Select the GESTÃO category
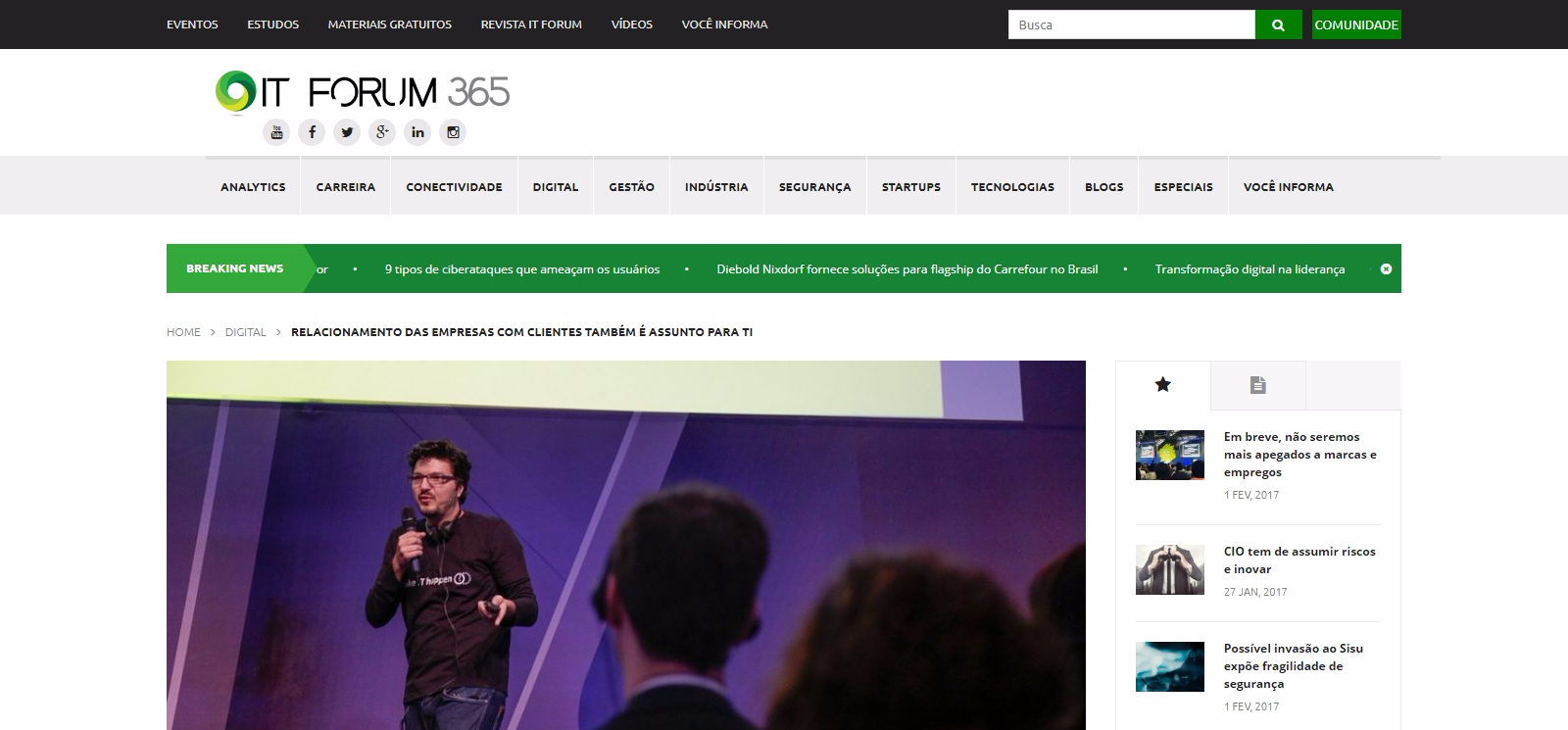 (631, 187)
